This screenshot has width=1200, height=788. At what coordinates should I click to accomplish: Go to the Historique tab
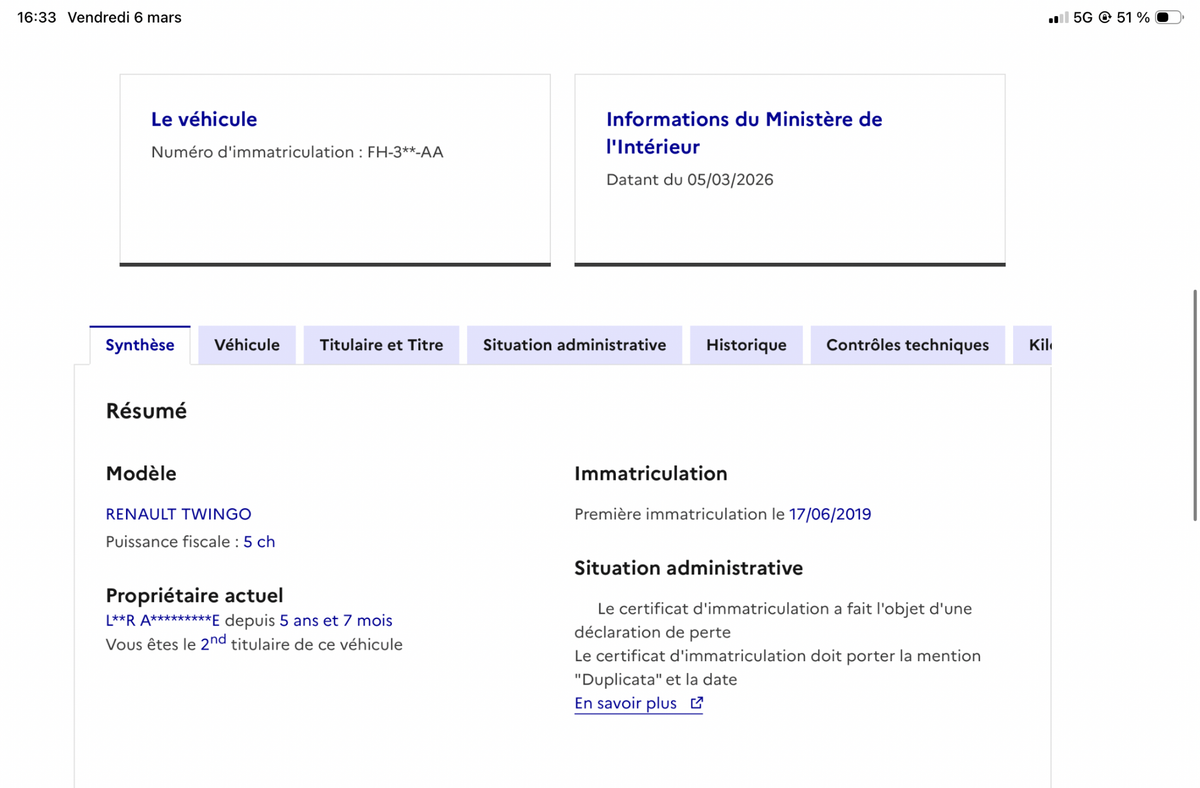click(746, 345)
